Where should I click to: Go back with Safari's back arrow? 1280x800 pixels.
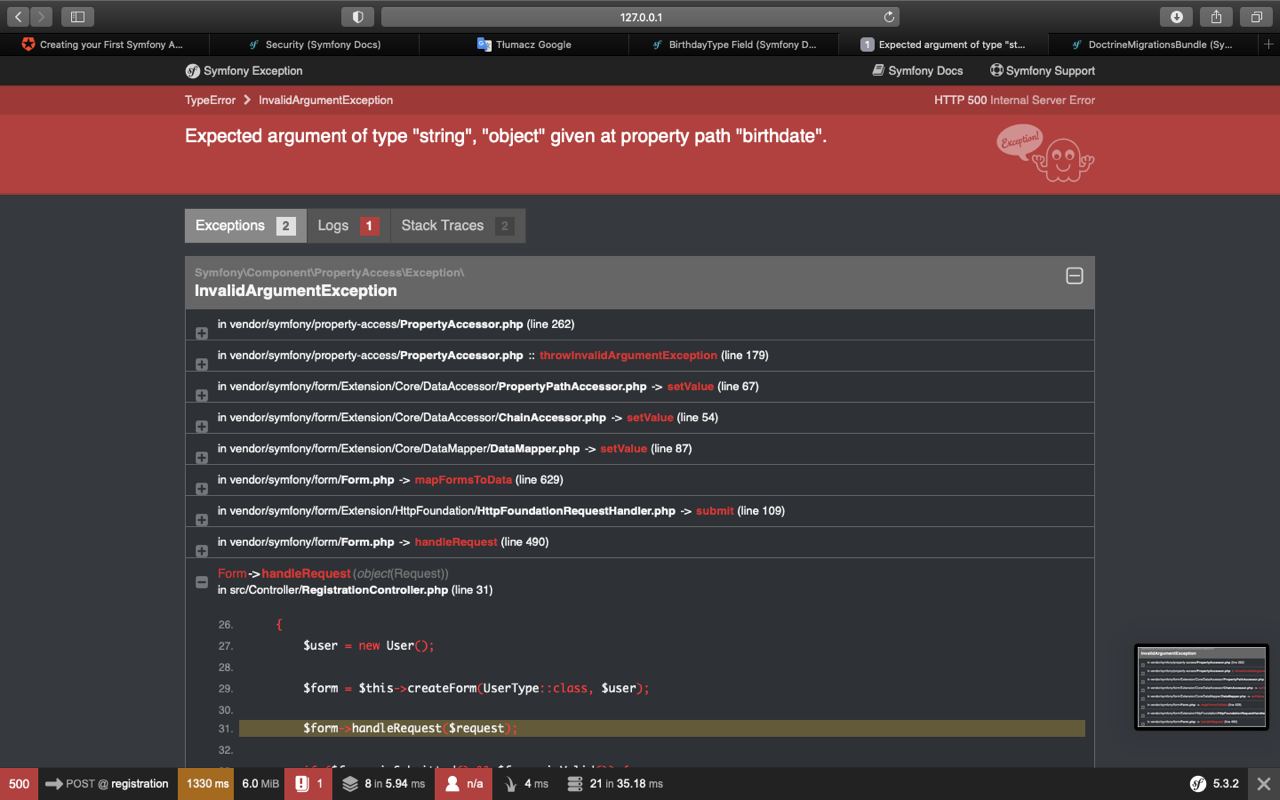point(18,16)
